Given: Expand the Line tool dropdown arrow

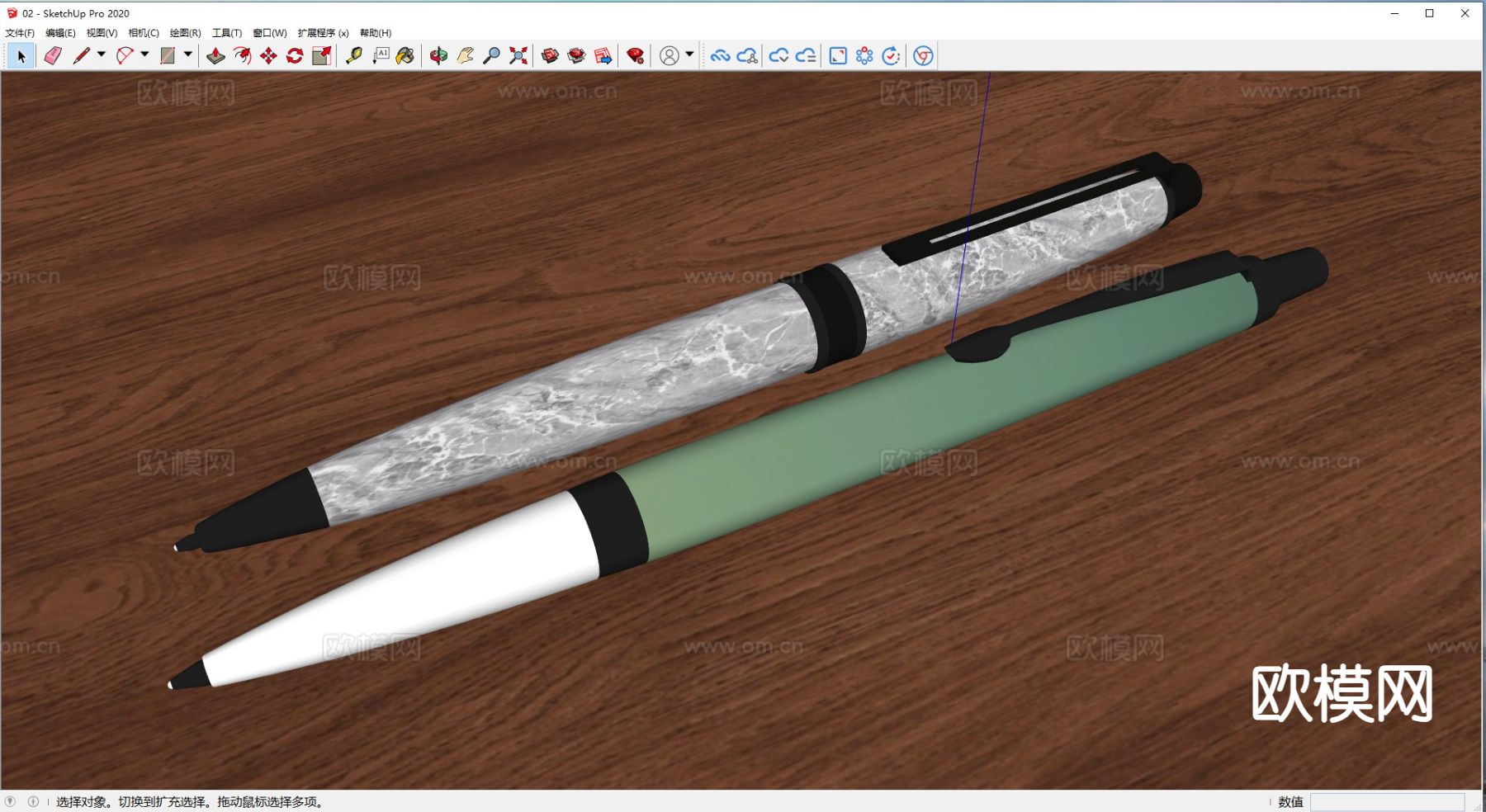Looking at the screenshot, I should 102,54.
